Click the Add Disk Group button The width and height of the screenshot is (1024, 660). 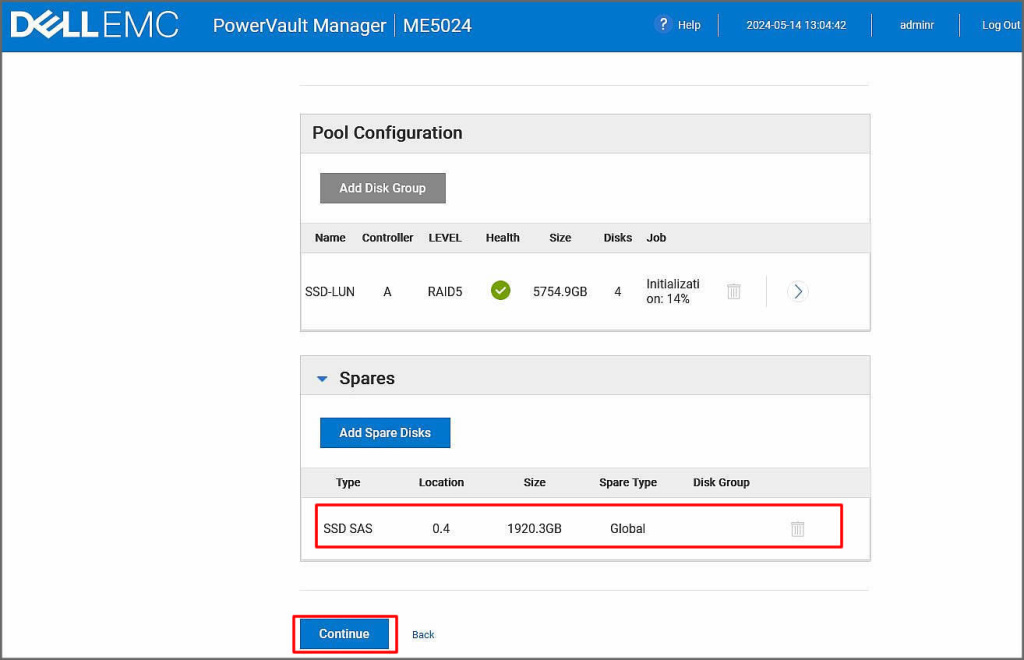pyautogui.click(x=382, y=188)
